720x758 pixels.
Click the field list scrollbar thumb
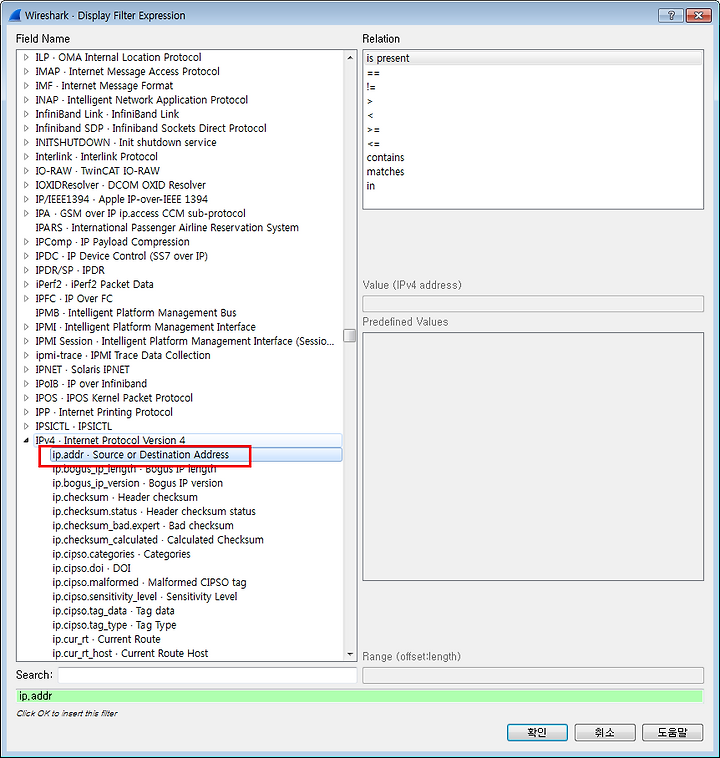coord(350,335)
